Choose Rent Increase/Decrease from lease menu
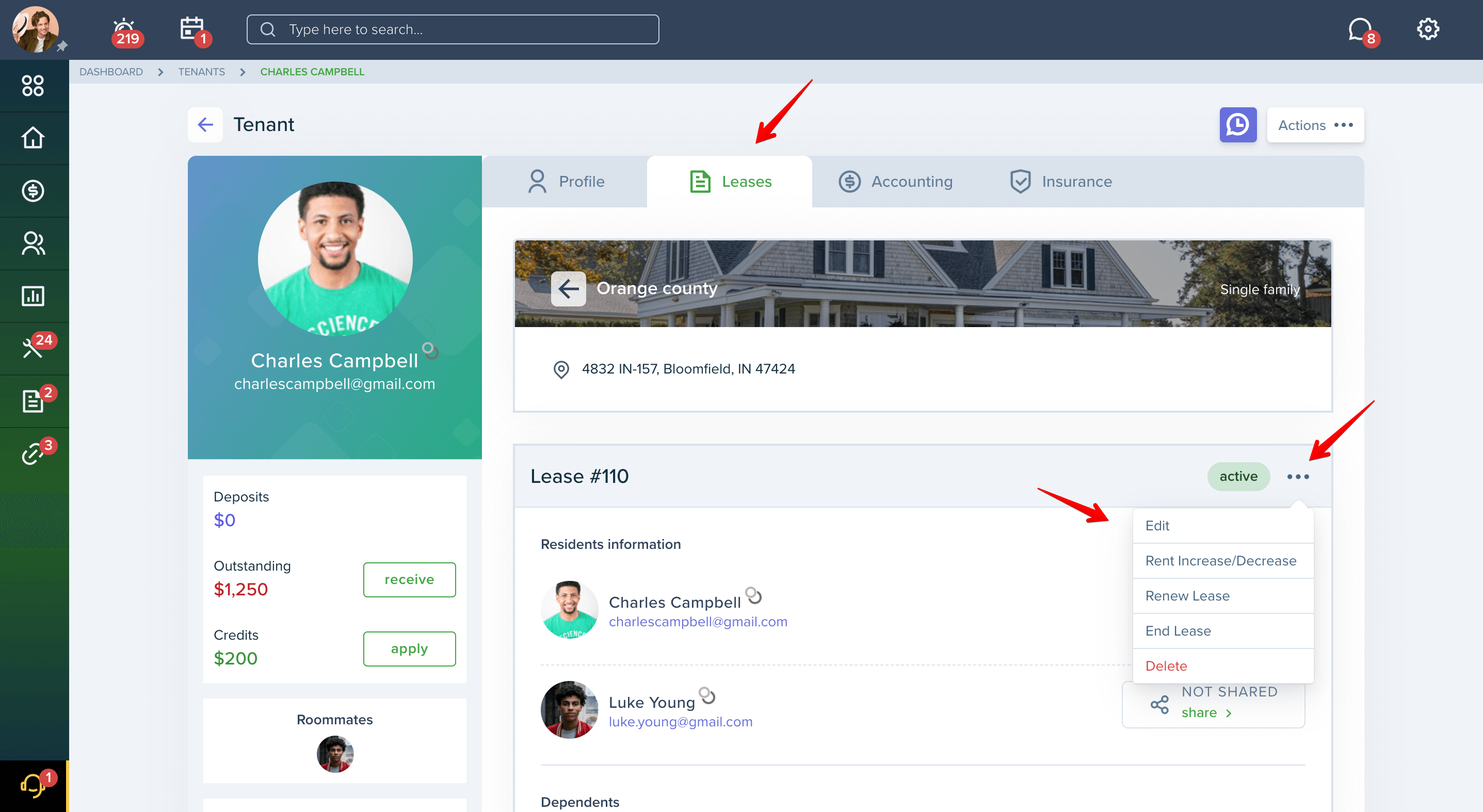This screenshot has height=812, width=1483. point(1223,561)
